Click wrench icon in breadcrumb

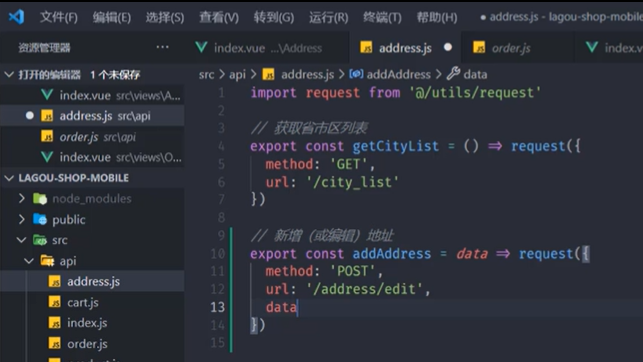pyautogui.click(x=453, y=74)
